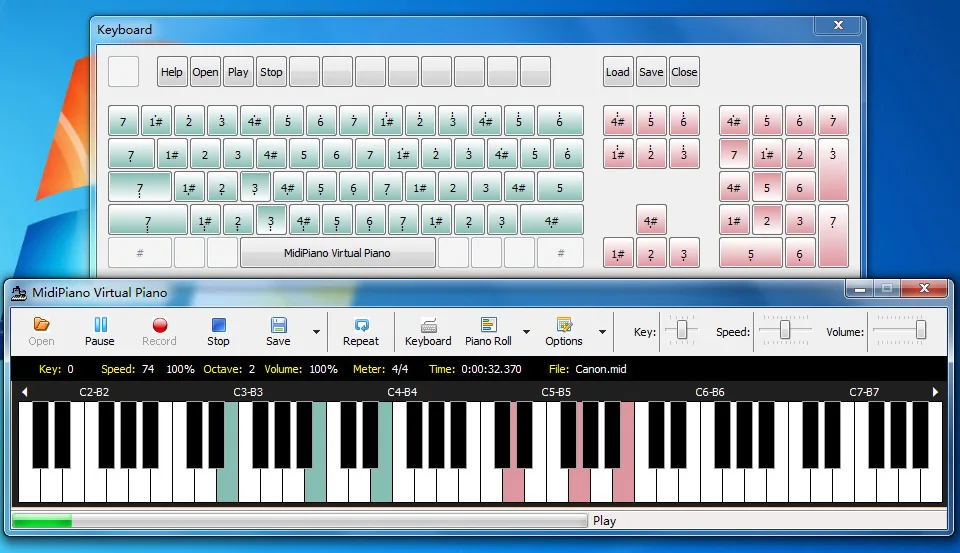Viewport: 960px width, 553px height.
Task: Close the Keyboard window with X
Action: coord(838,25)
